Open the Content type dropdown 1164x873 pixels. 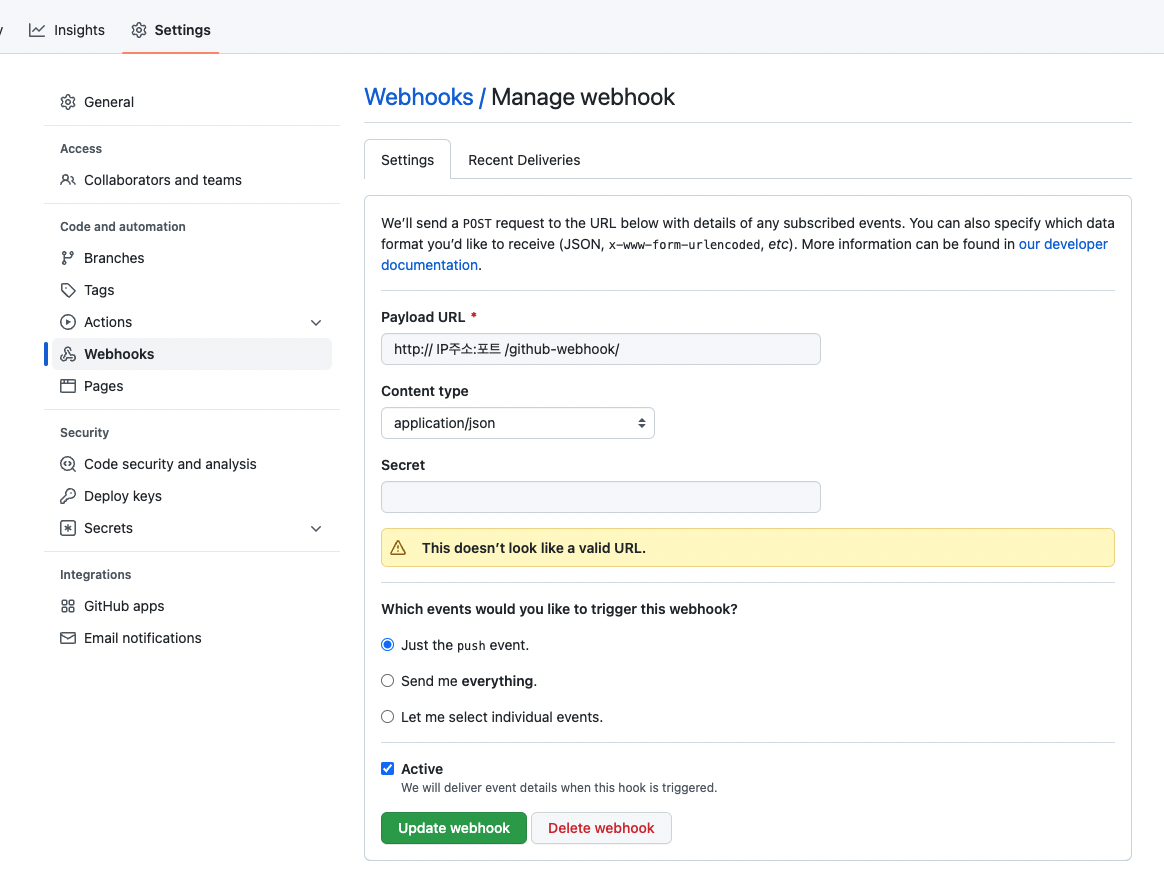click(517, 423)
